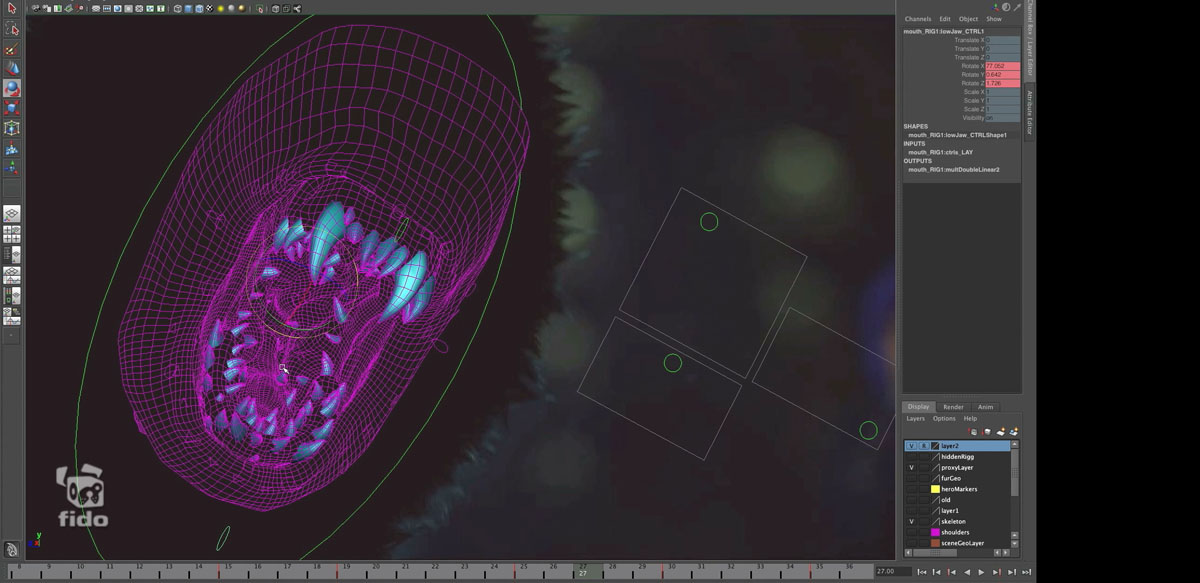The height and width of the screenshot is (583, 1200).
Task: Open the Object menu in Channel Box
Action: coord(968,19)
